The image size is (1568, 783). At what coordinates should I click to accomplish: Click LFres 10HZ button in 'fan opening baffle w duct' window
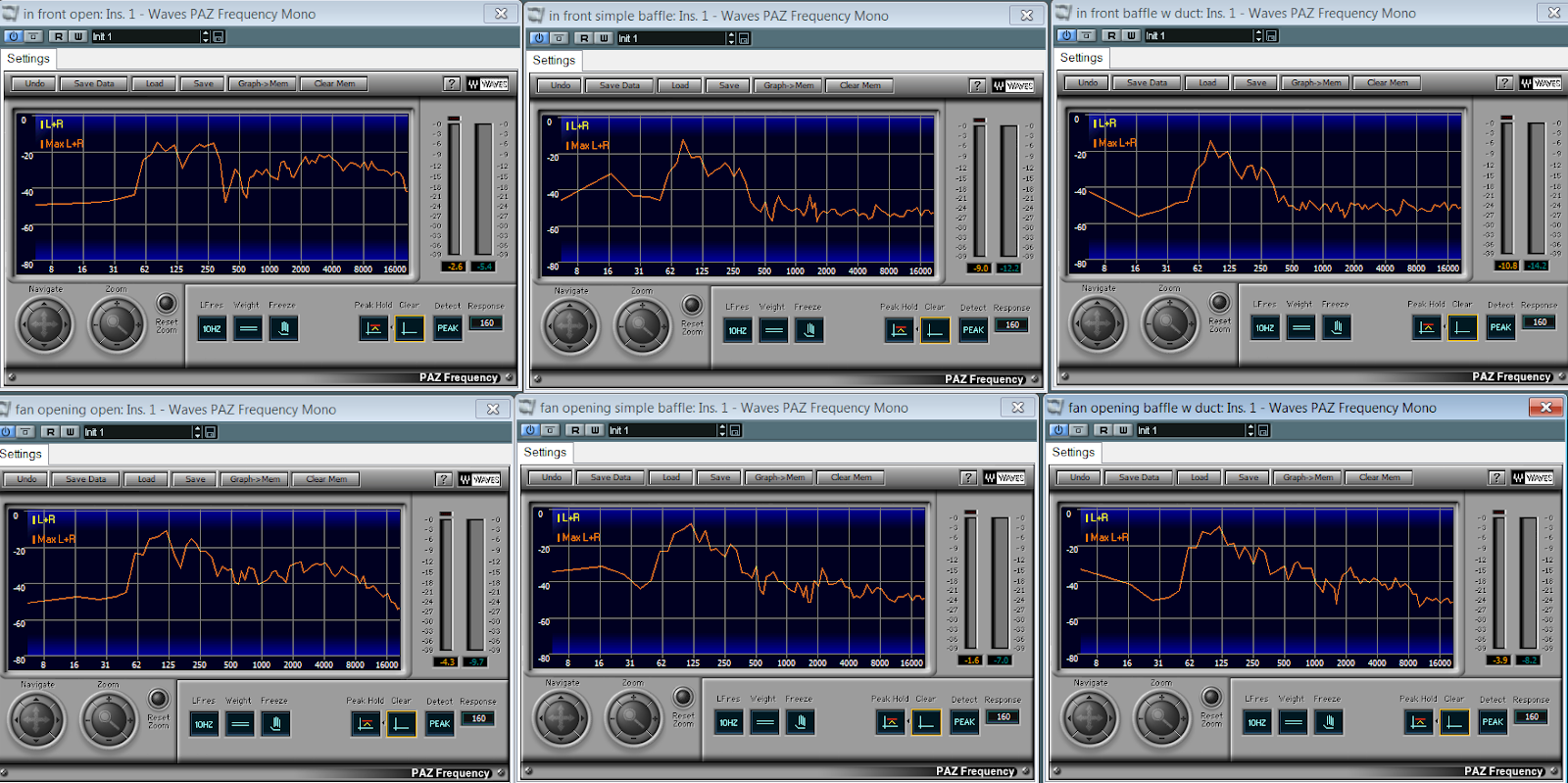[x=1256, y=723]
